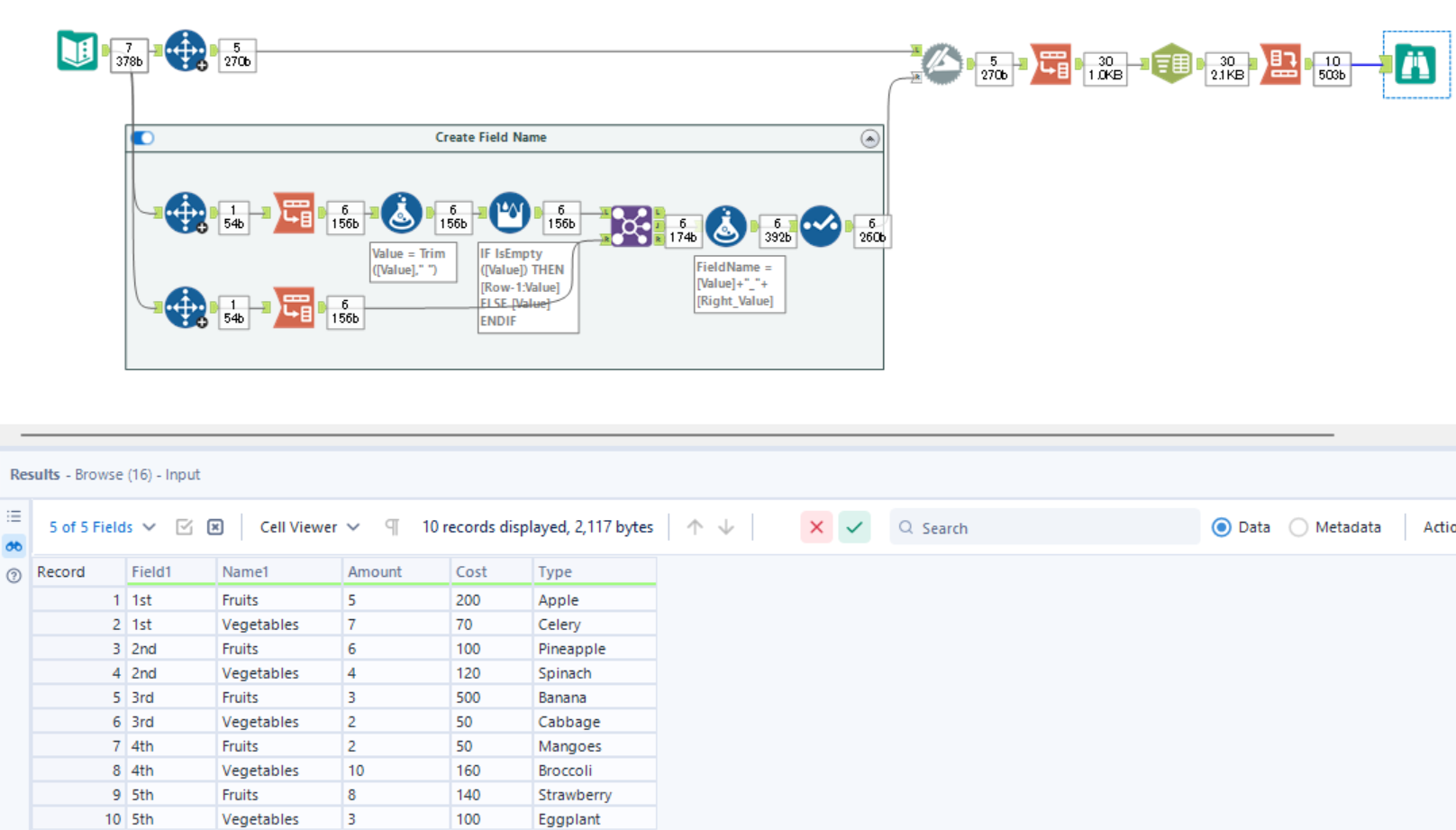The image size is (1456, 830).
Task: Select the Dynamic Rename gear tool
Action: pyautogui.click(x=942, y=63)
